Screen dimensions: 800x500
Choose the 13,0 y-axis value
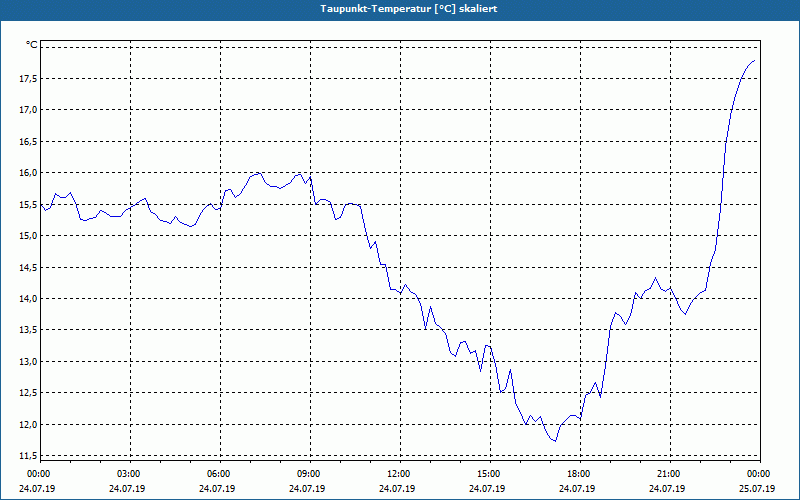coord(29,361)
